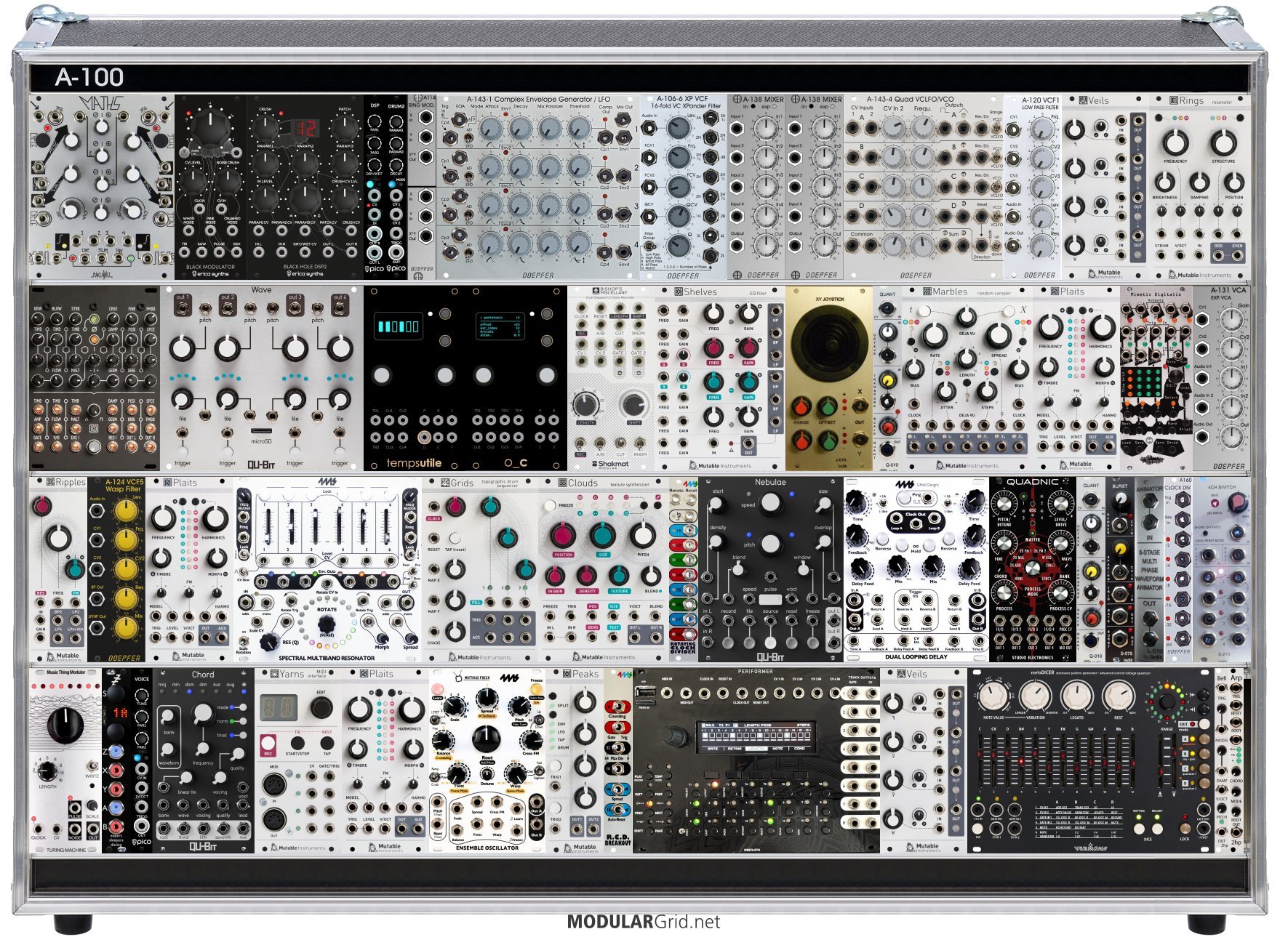
Task: Click the Turing Machine LENGTH knob
Action: click(x=48, y=770)
